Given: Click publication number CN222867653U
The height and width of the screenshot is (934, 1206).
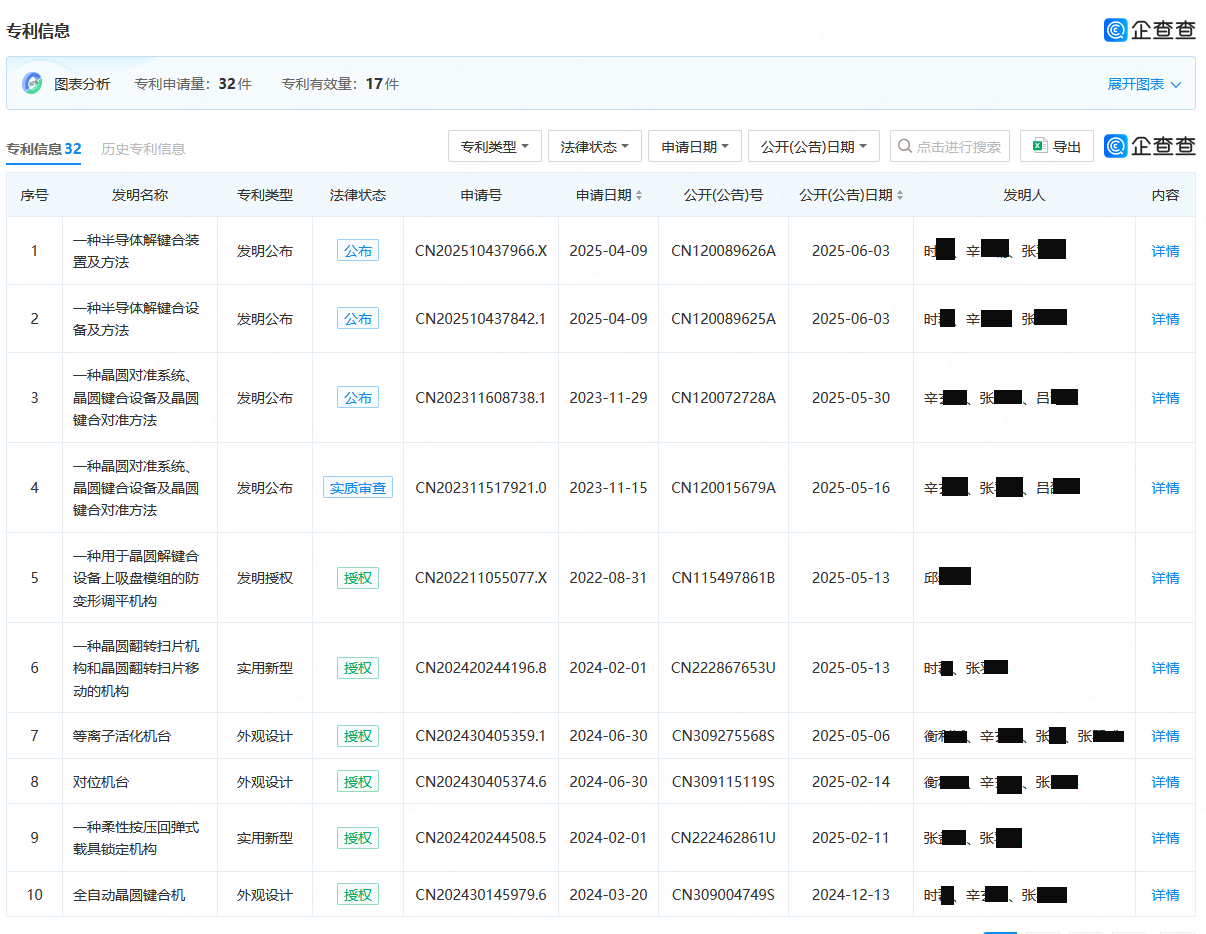Looking at the screenshot, I should [x=723, y=668].
